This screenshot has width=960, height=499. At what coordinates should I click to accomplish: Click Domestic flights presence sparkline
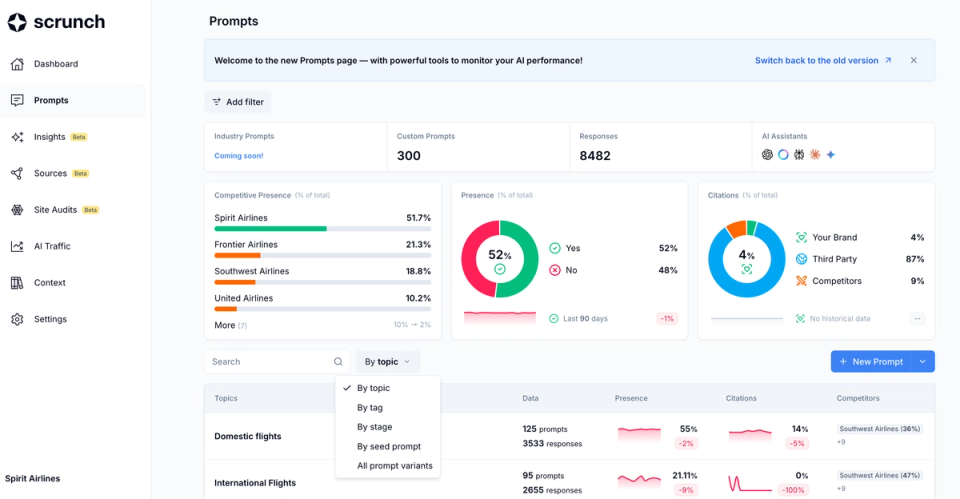coord(639,433)
